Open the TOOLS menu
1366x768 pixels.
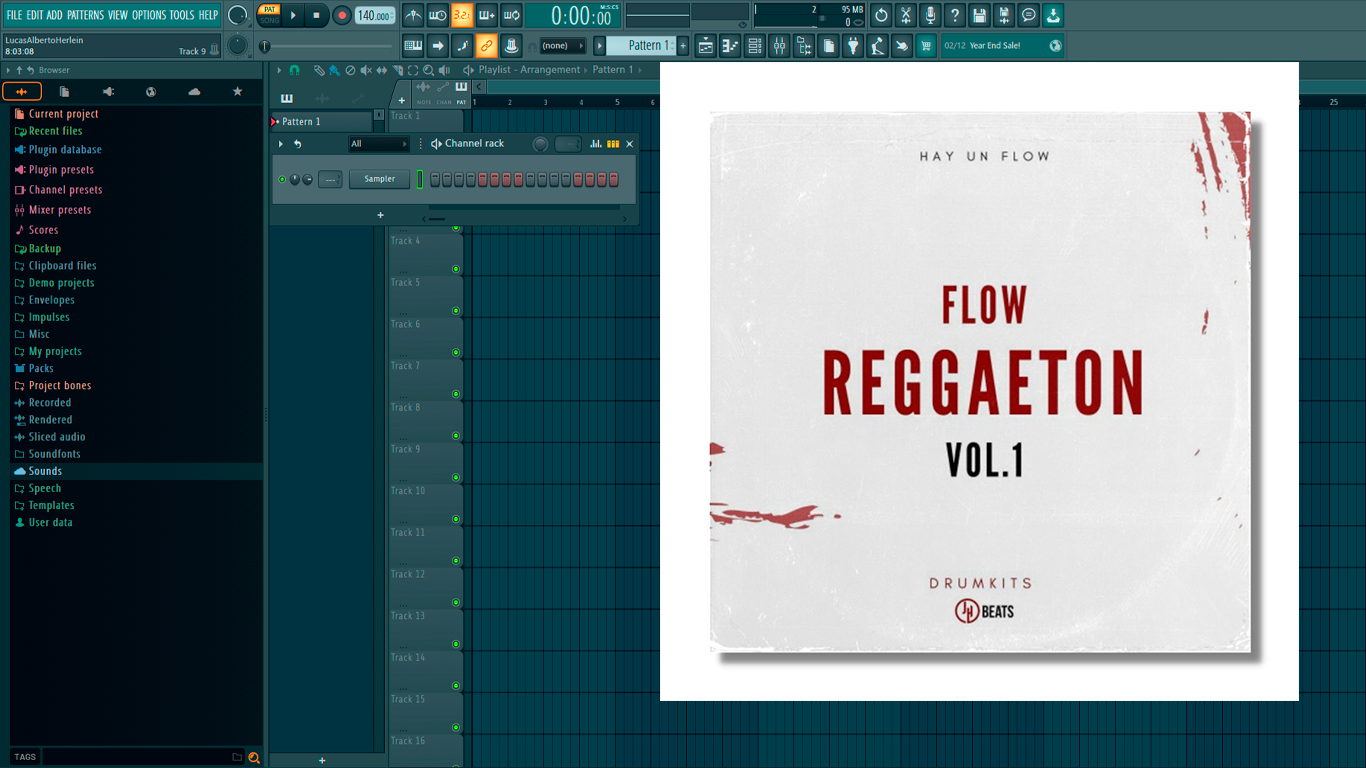pos(182,15)
